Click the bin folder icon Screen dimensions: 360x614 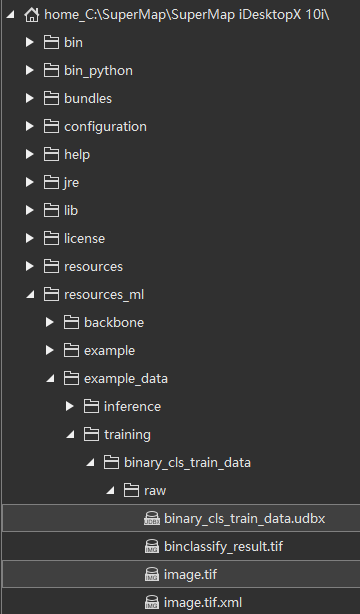[x=51, y=42]
